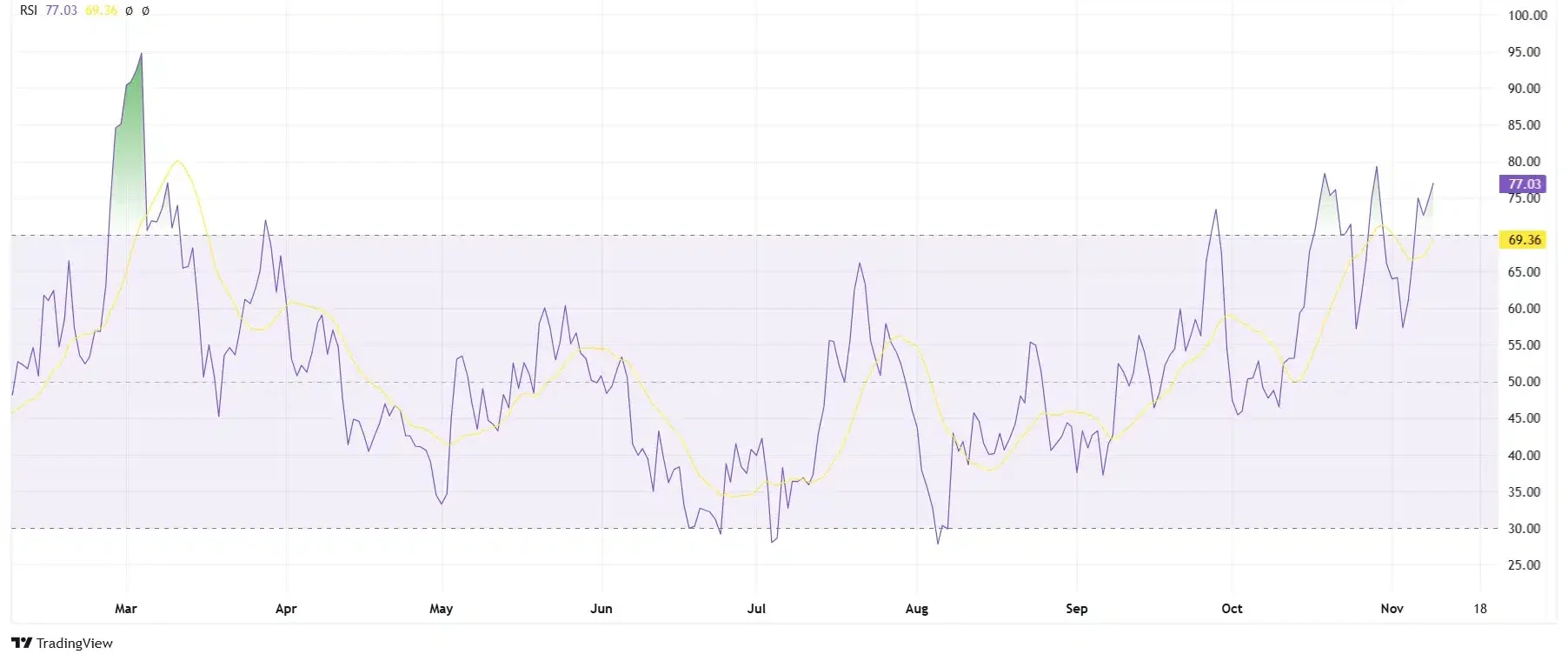Click the 95.00 scale label
This screenshot has height=661, width=1568.
point(1524,51)
